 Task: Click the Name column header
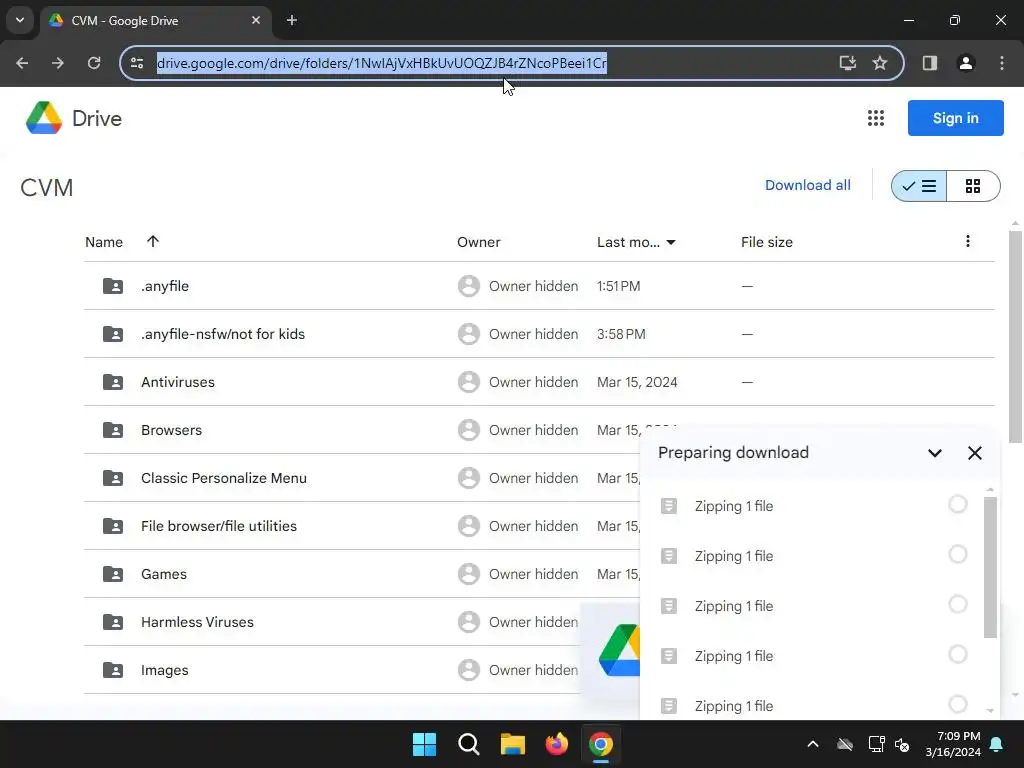click(104, 242)
